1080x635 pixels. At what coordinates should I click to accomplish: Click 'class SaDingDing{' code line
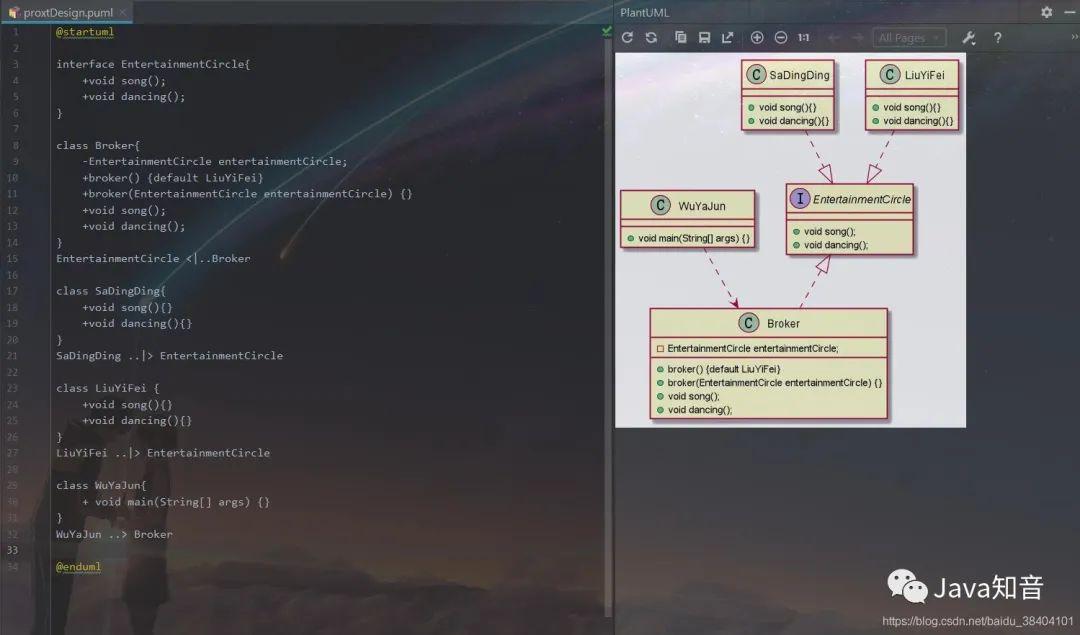[x=111, y=291]
